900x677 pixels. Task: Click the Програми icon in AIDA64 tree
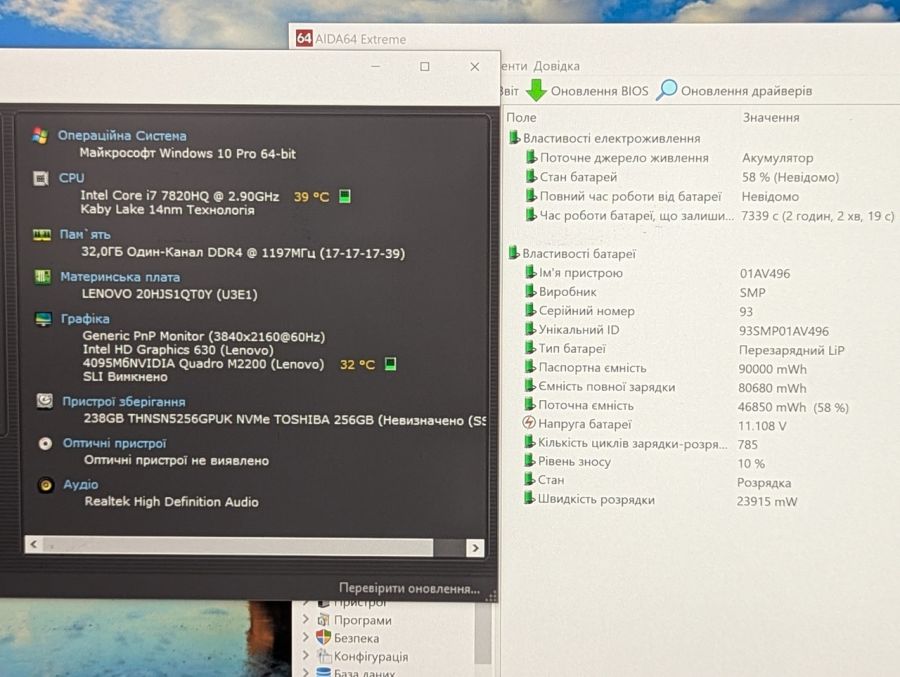(323, 620)
